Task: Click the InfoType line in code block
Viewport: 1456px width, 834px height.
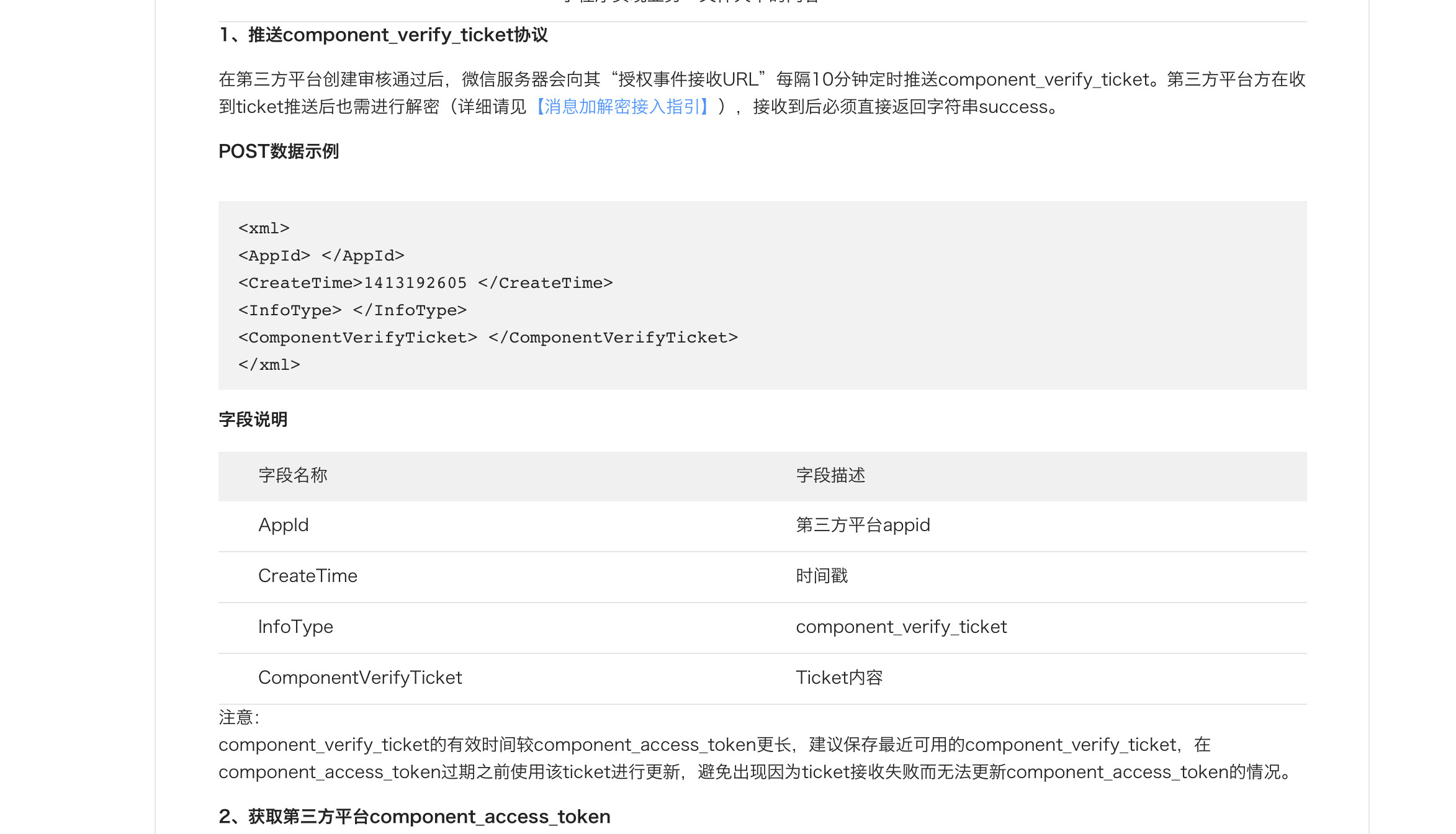Action: tap(352, 310)
